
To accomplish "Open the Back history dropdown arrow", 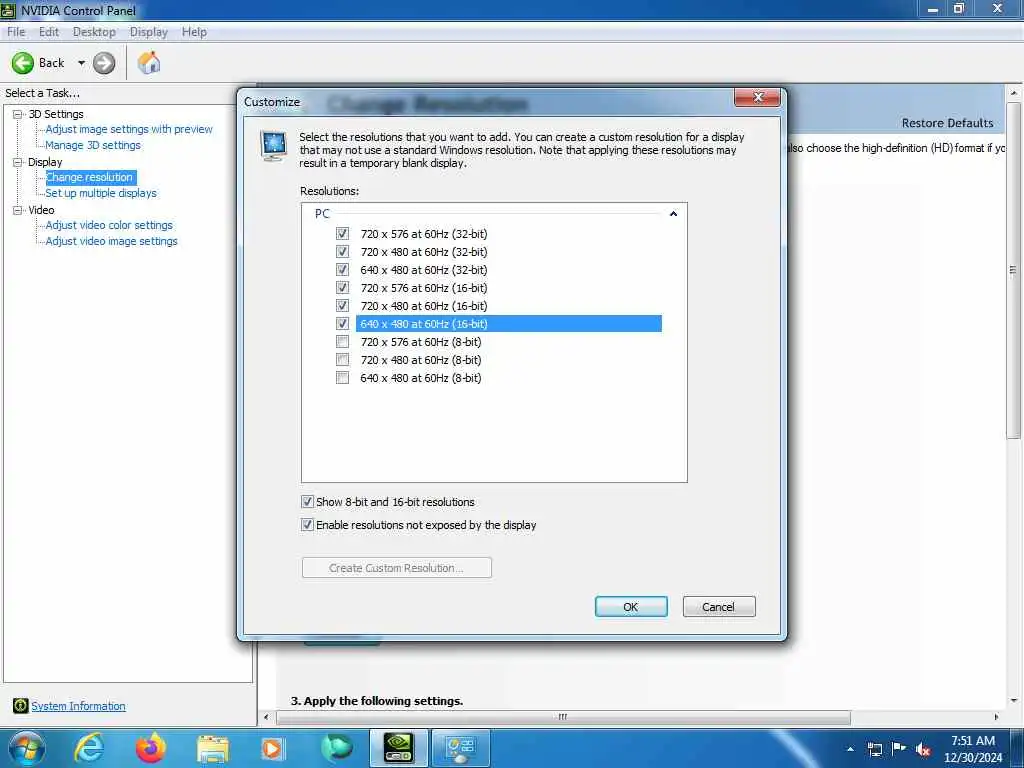I will (81, 63).
